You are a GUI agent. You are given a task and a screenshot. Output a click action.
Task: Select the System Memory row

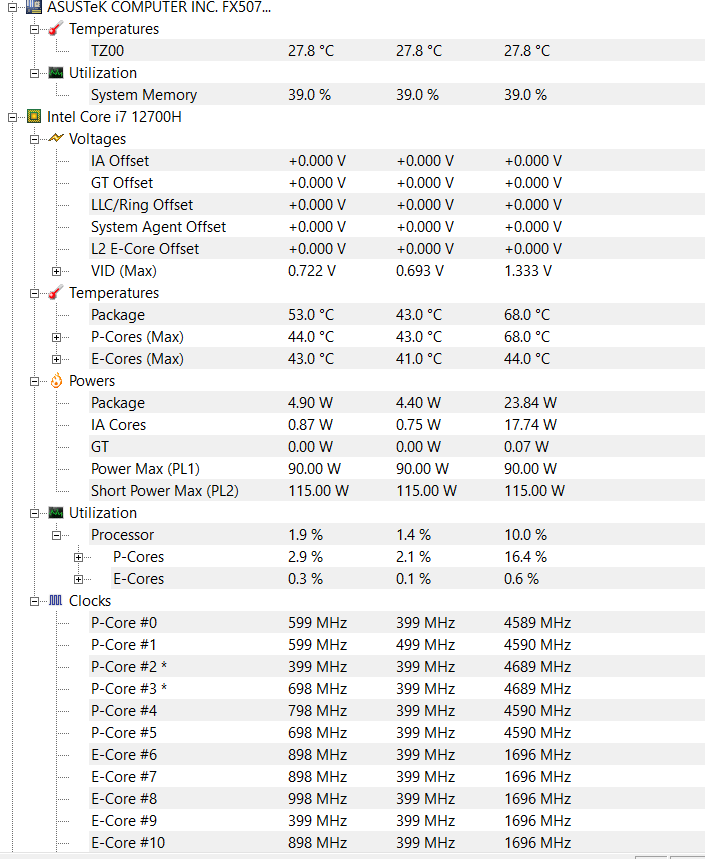click(x=143, y=95)
